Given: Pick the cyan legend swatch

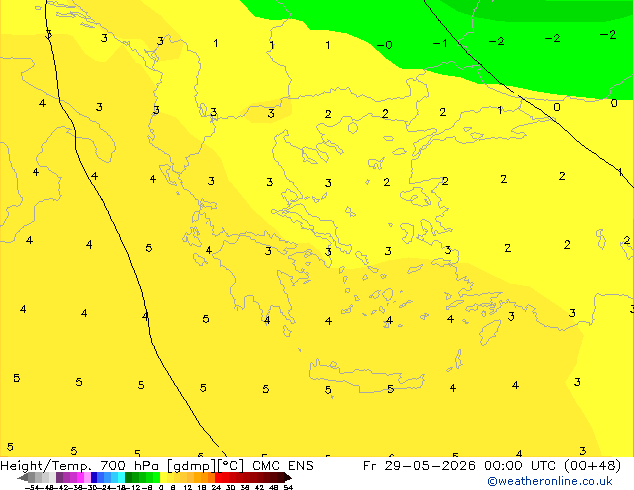Looking at the screenshot, I should pos(121,477).
